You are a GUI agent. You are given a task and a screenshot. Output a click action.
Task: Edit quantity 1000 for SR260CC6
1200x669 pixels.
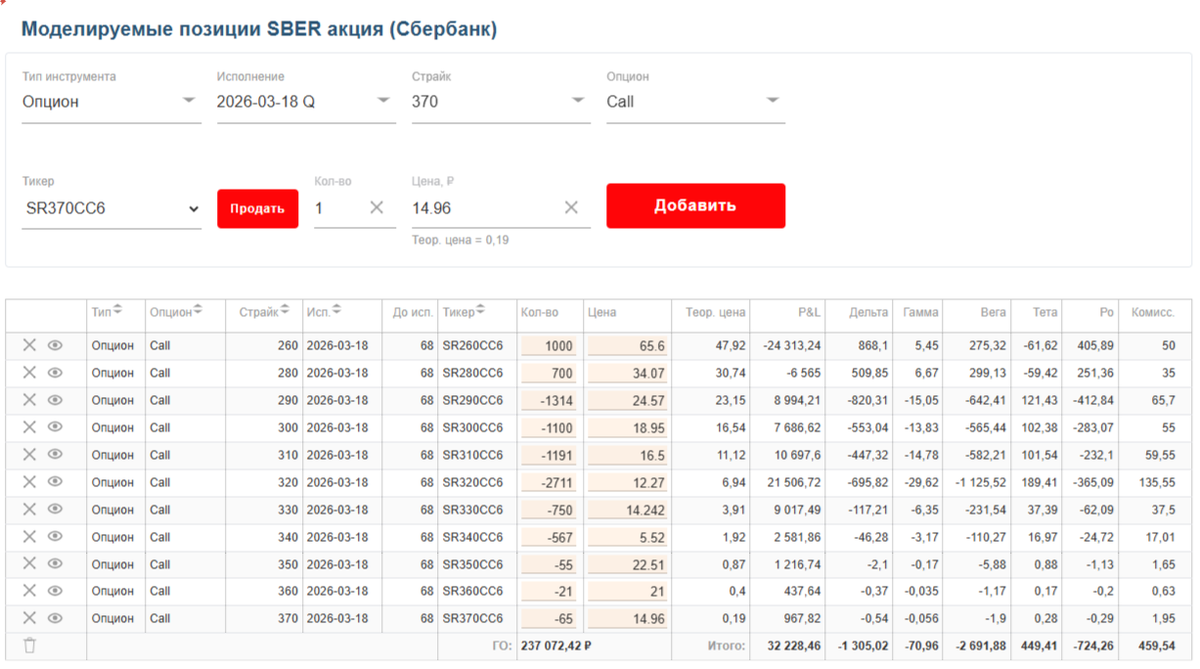click(x=549, y=345)
